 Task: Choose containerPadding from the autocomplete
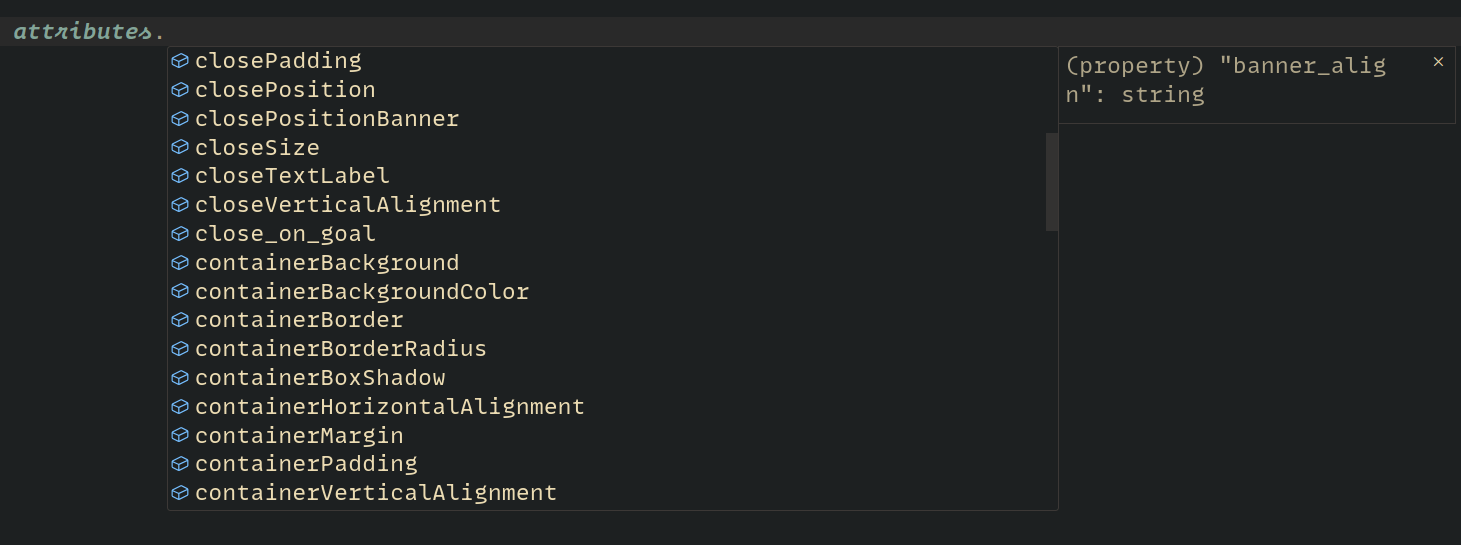coord(306,464)
